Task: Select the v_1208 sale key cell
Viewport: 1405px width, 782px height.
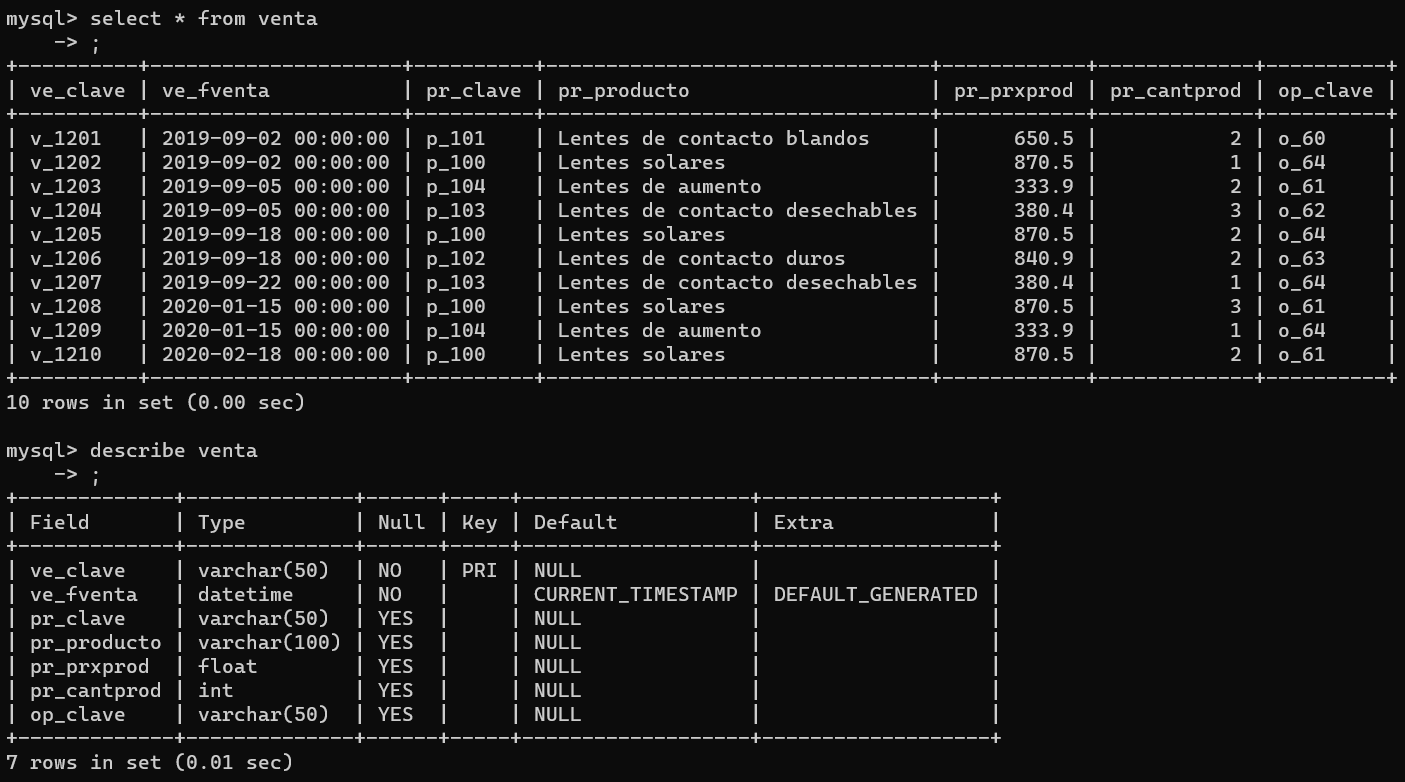Action: click(x=66, y=307)
